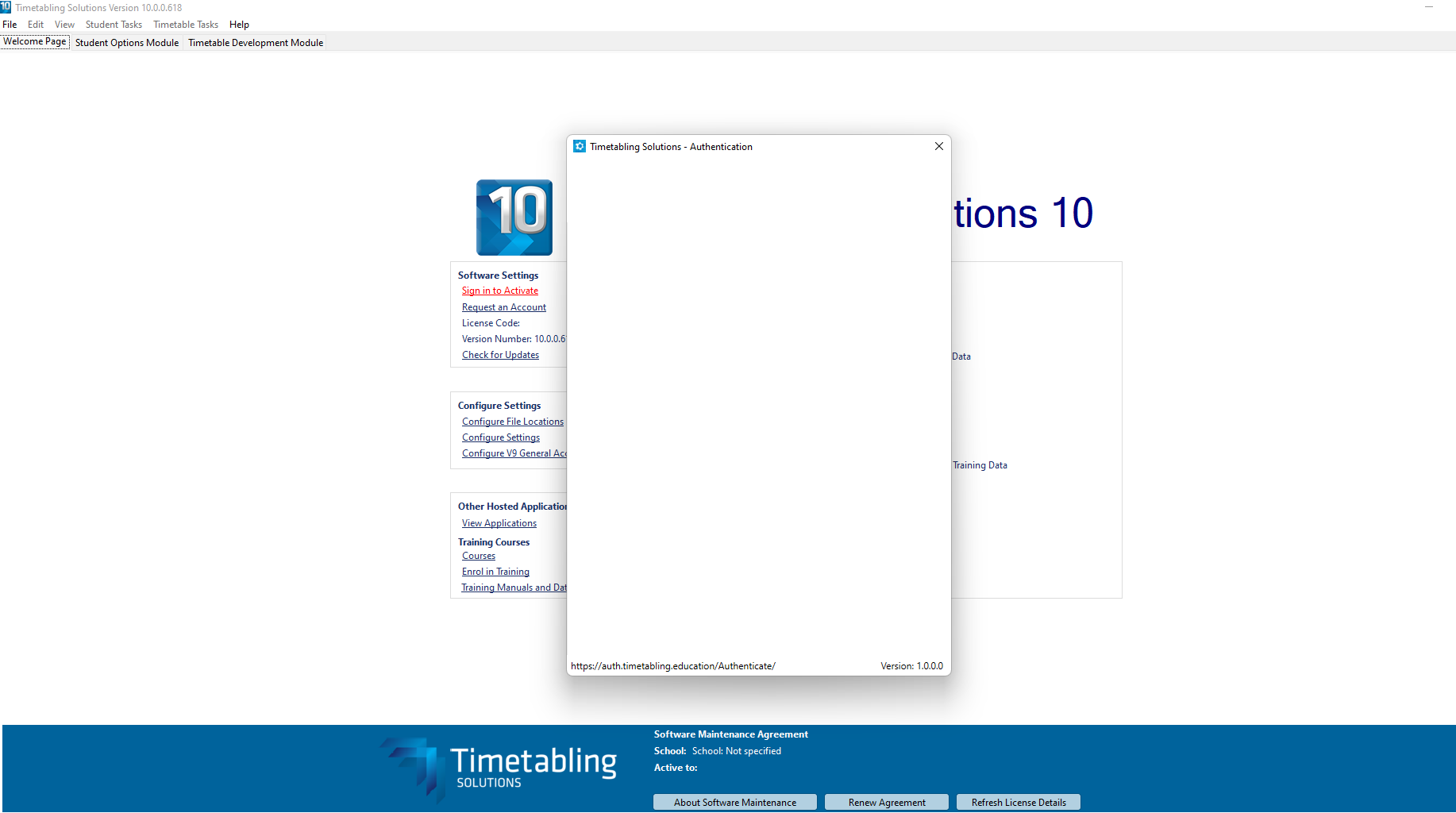Click the Authentication dialog gear icon
Viewport: 1456px width, 813px height.
(x=580, y=146)
